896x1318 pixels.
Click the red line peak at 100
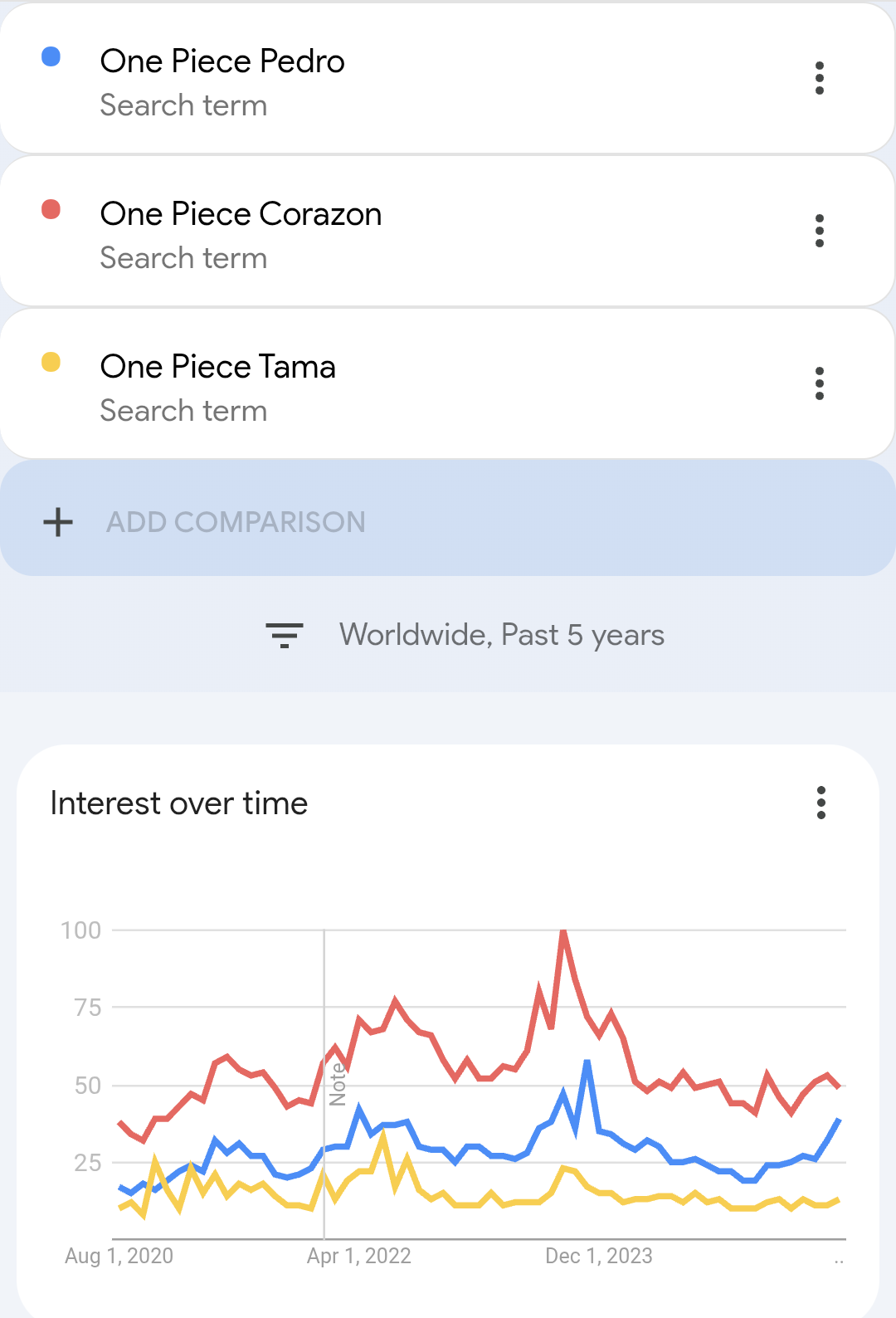(563, 932)
